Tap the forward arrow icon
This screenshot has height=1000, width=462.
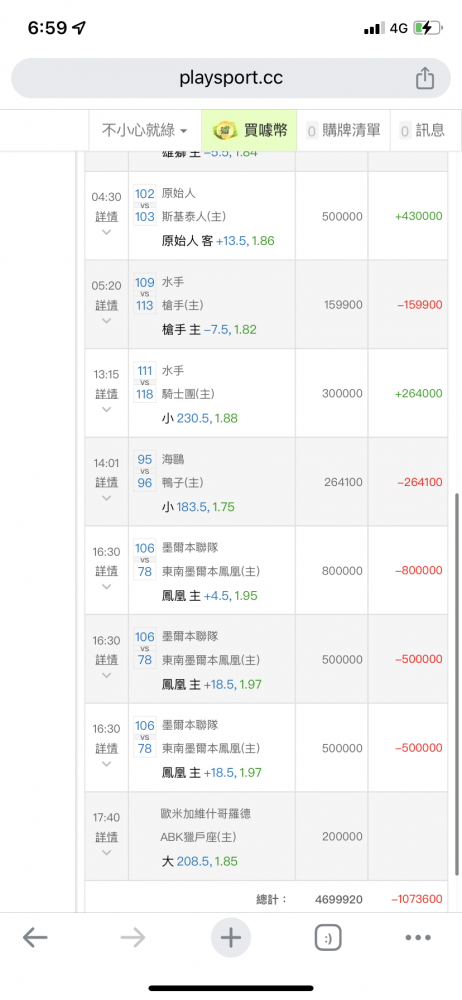133,938
